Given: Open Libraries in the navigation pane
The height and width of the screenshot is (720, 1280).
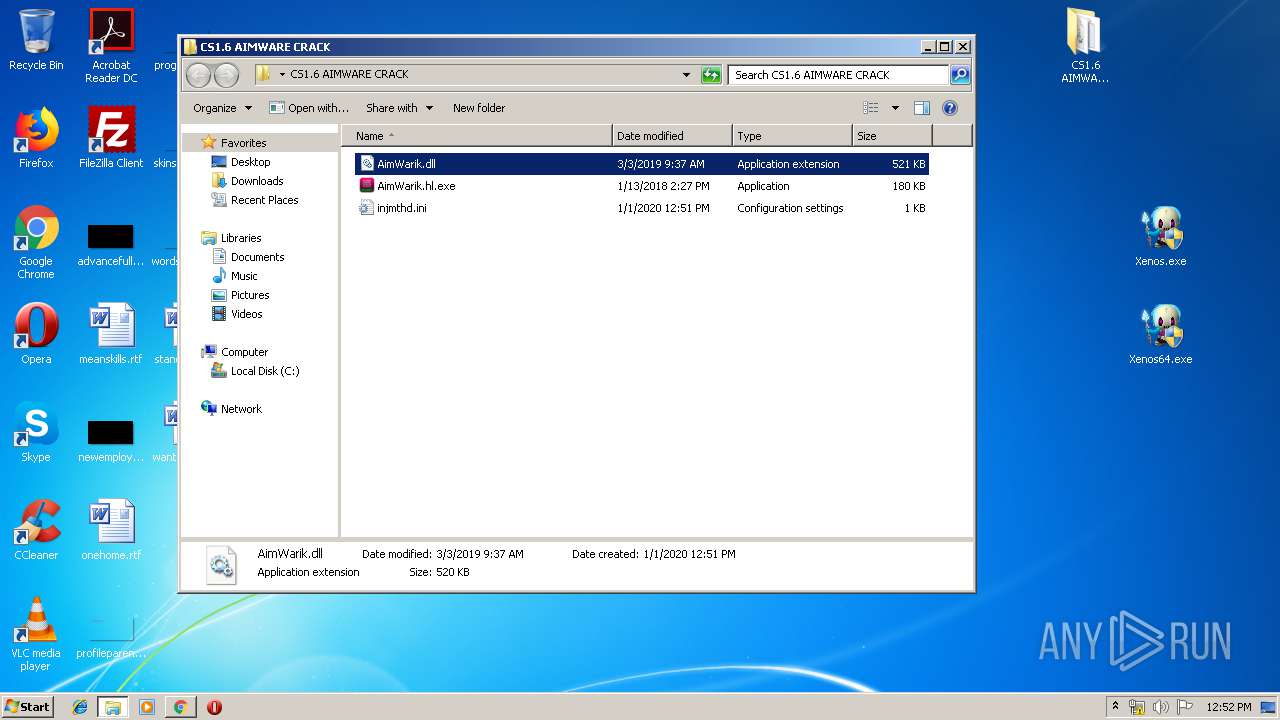Looking at the screenshot, I should pyautogui.click(x=241, y=238).
